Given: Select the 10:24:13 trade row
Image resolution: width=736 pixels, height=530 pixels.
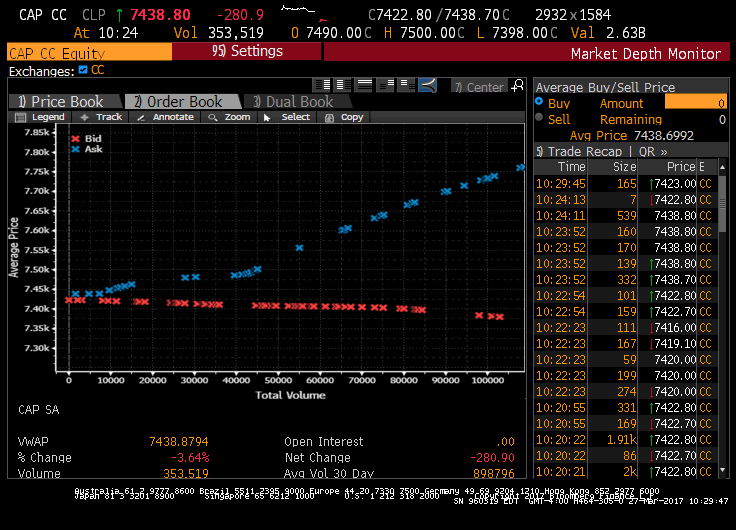Looking at the screenshot, I should click(626, 200).
